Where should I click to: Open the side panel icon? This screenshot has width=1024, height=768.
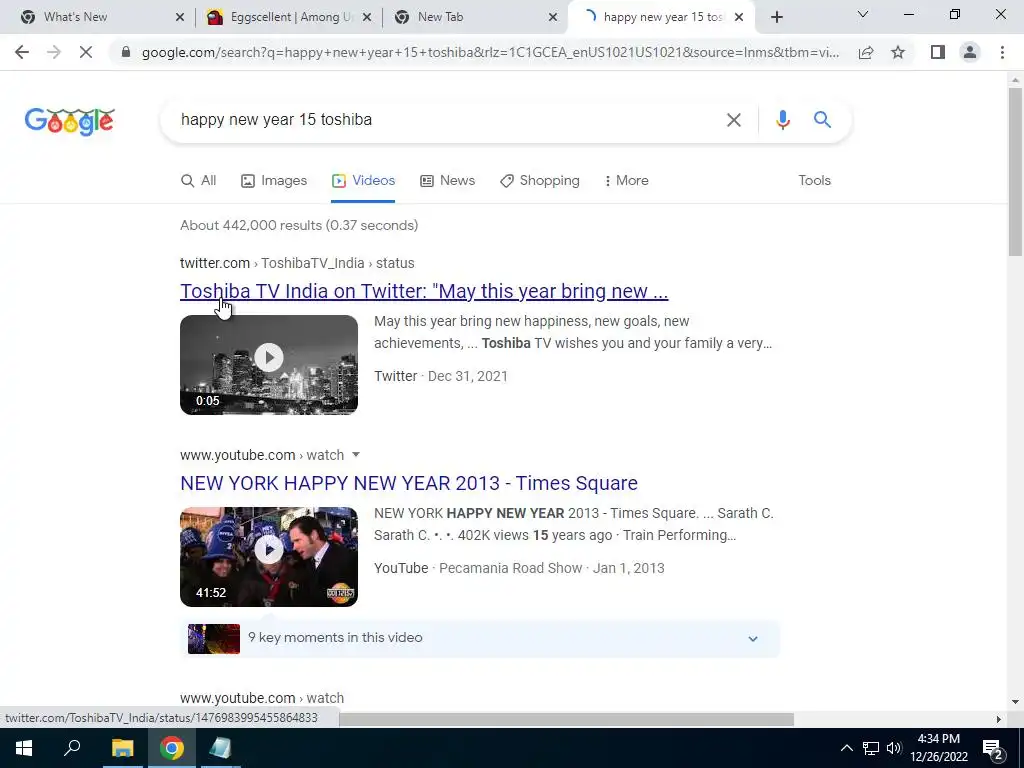point(938,52)
